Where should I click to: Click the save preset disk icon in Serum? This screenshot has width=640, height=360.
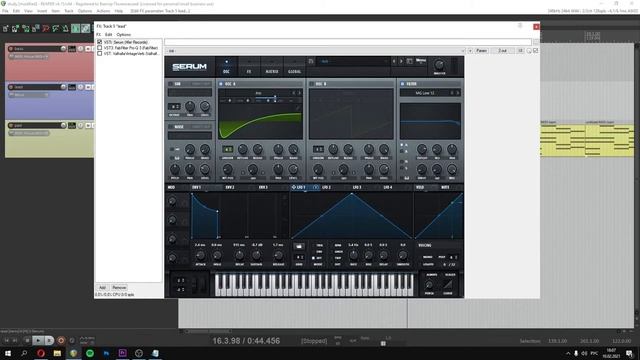[311, 61]
